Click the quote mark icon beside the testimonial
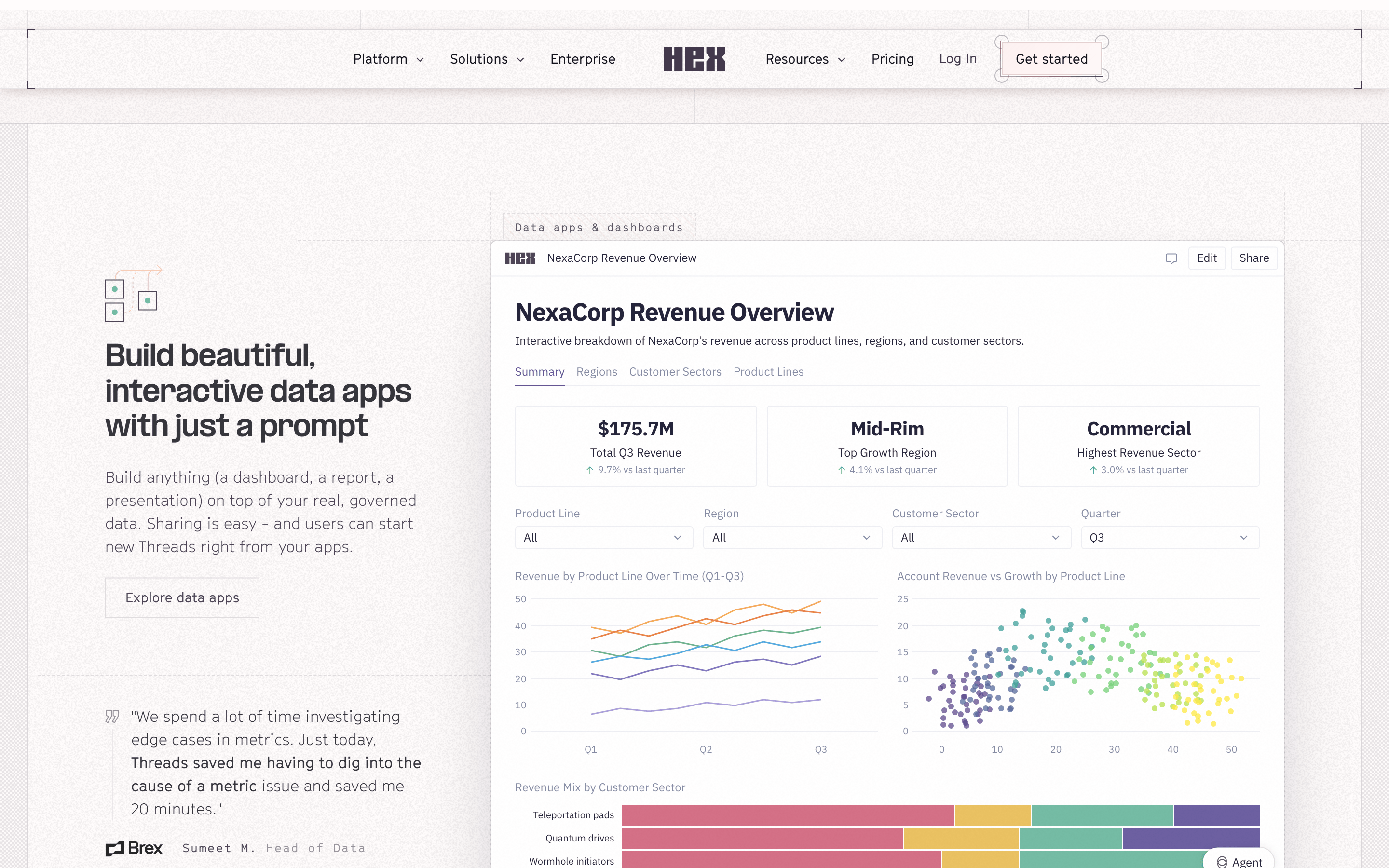1389x868 pixels. coord(112,717)
